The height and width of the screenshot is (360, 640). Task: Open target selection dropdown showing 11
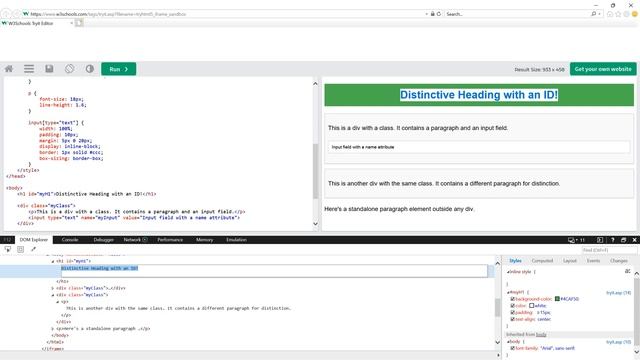[576, 240]
